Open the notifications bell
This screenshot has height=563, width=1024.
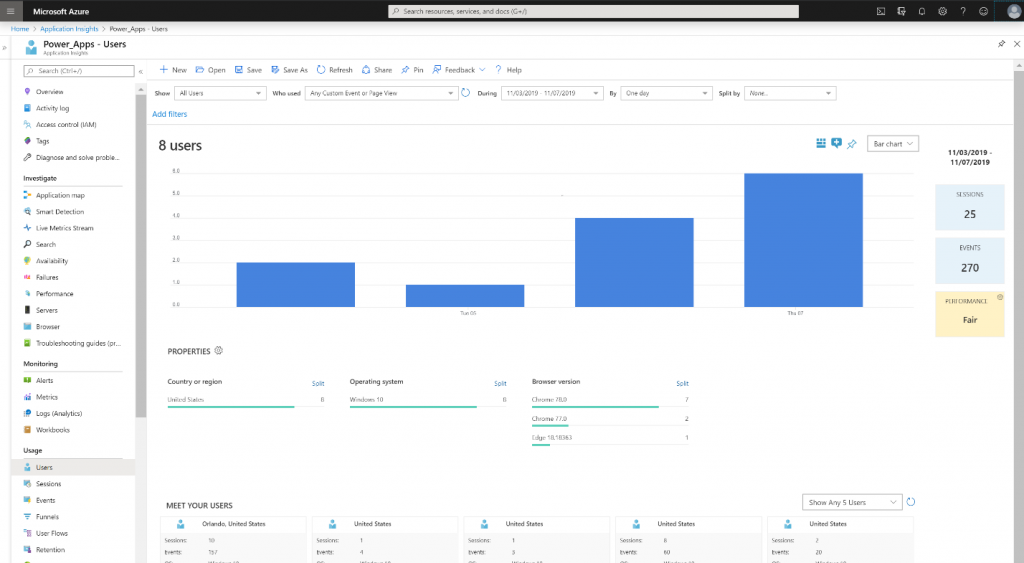(x=921, y=11)
